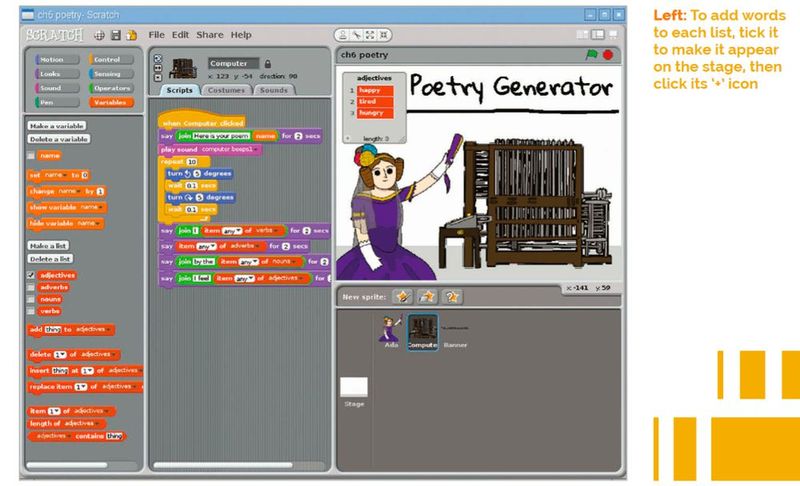Open the Operators blocks category
This screenshot has width=800, height=486.
pos(111,88)
